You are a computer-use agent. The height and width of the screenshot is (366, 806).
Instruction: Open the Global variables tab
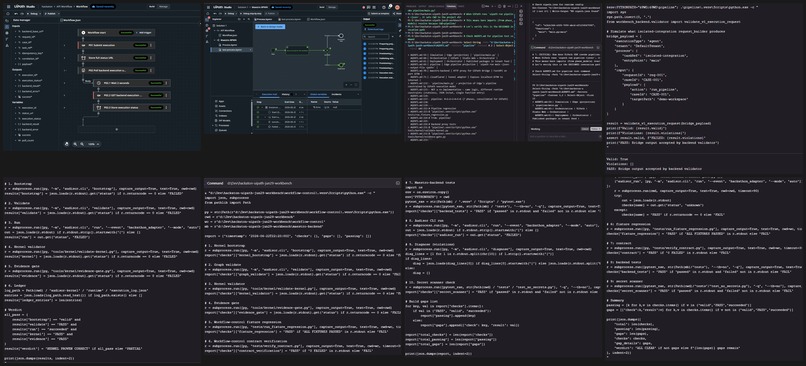[318, 95]
